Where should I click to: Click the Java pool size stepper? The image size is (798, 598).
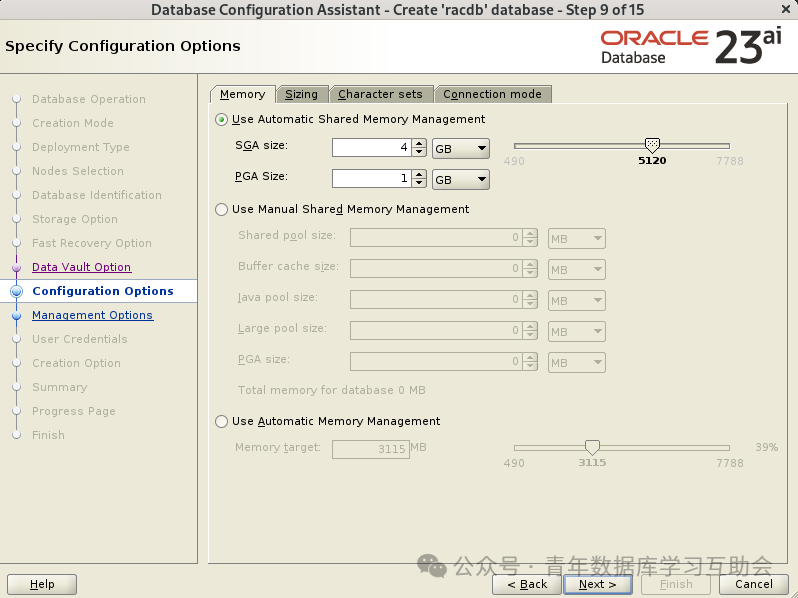click(530, 300)
